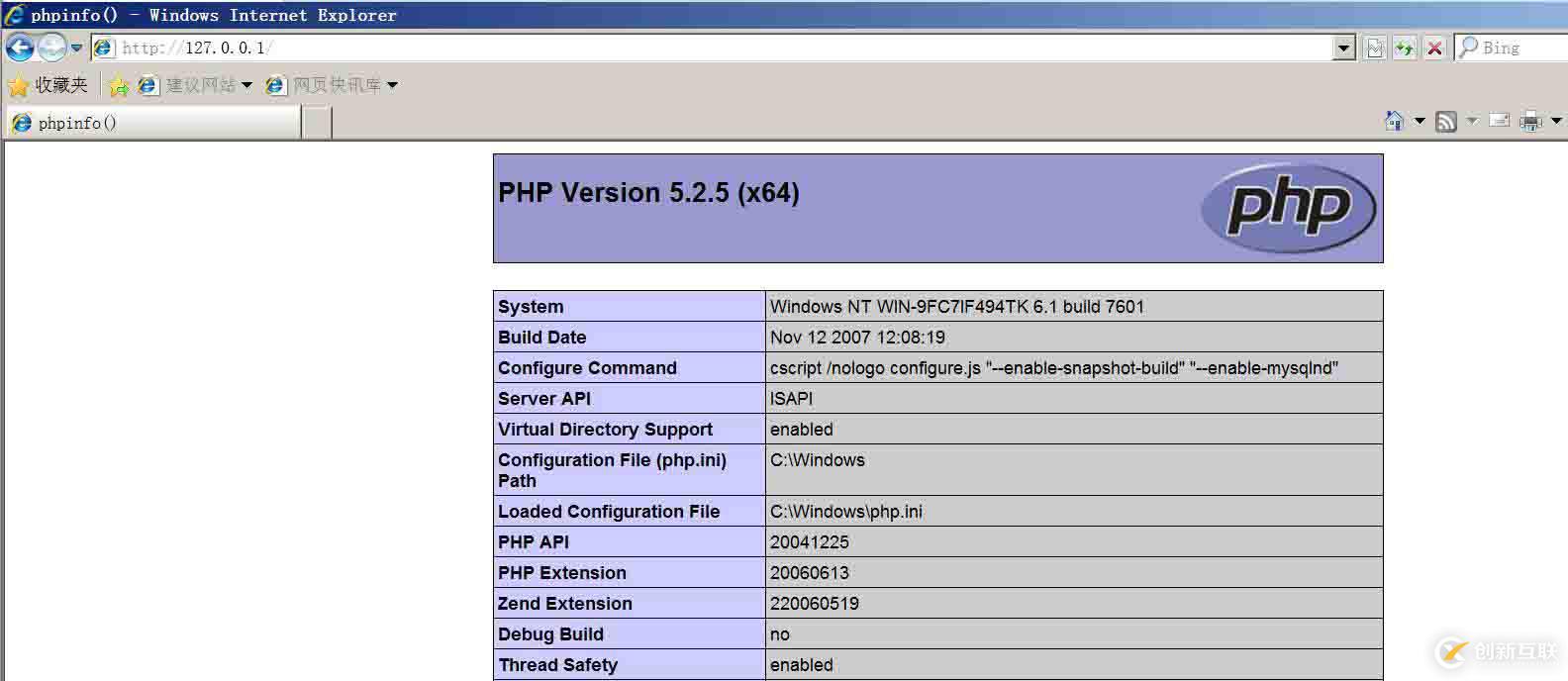Open the Favorites (收藏夹) star button
The height and width of the screenshot is (681, 1568).
coord(48,85)
